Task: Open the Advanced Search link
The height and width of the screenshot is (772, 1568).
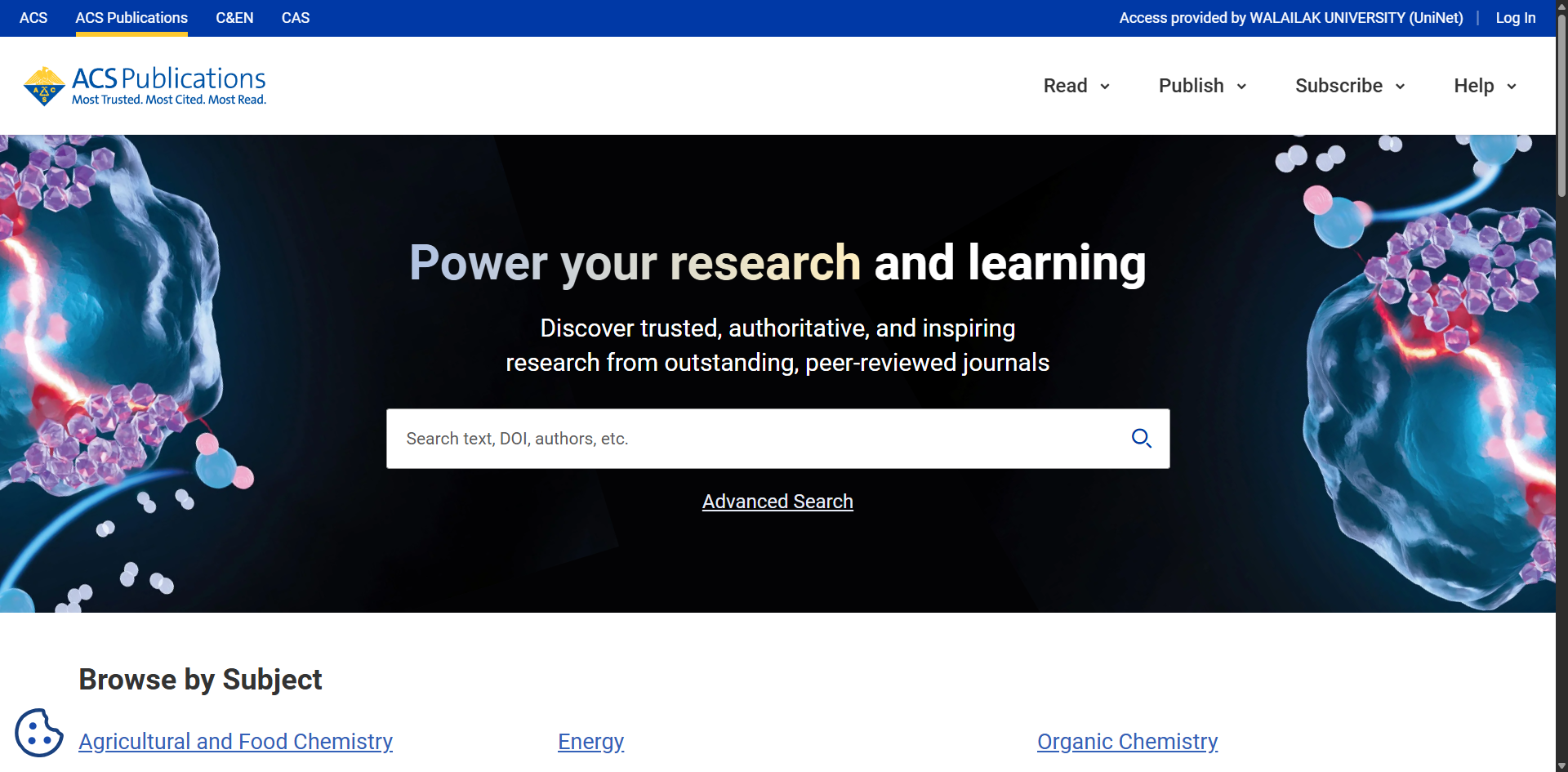Action: tap(777, 502)
